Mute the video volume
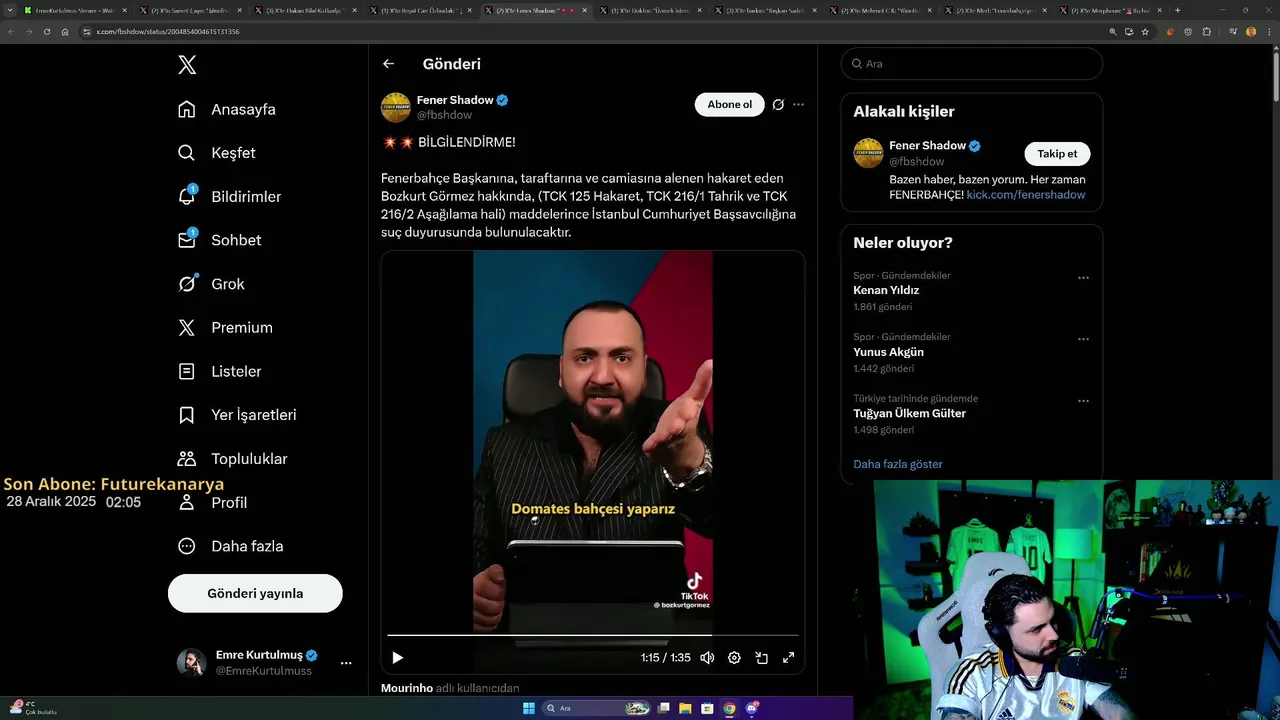Image resolution: width=1280 pixels, height=720 pixels. (707, 657)
